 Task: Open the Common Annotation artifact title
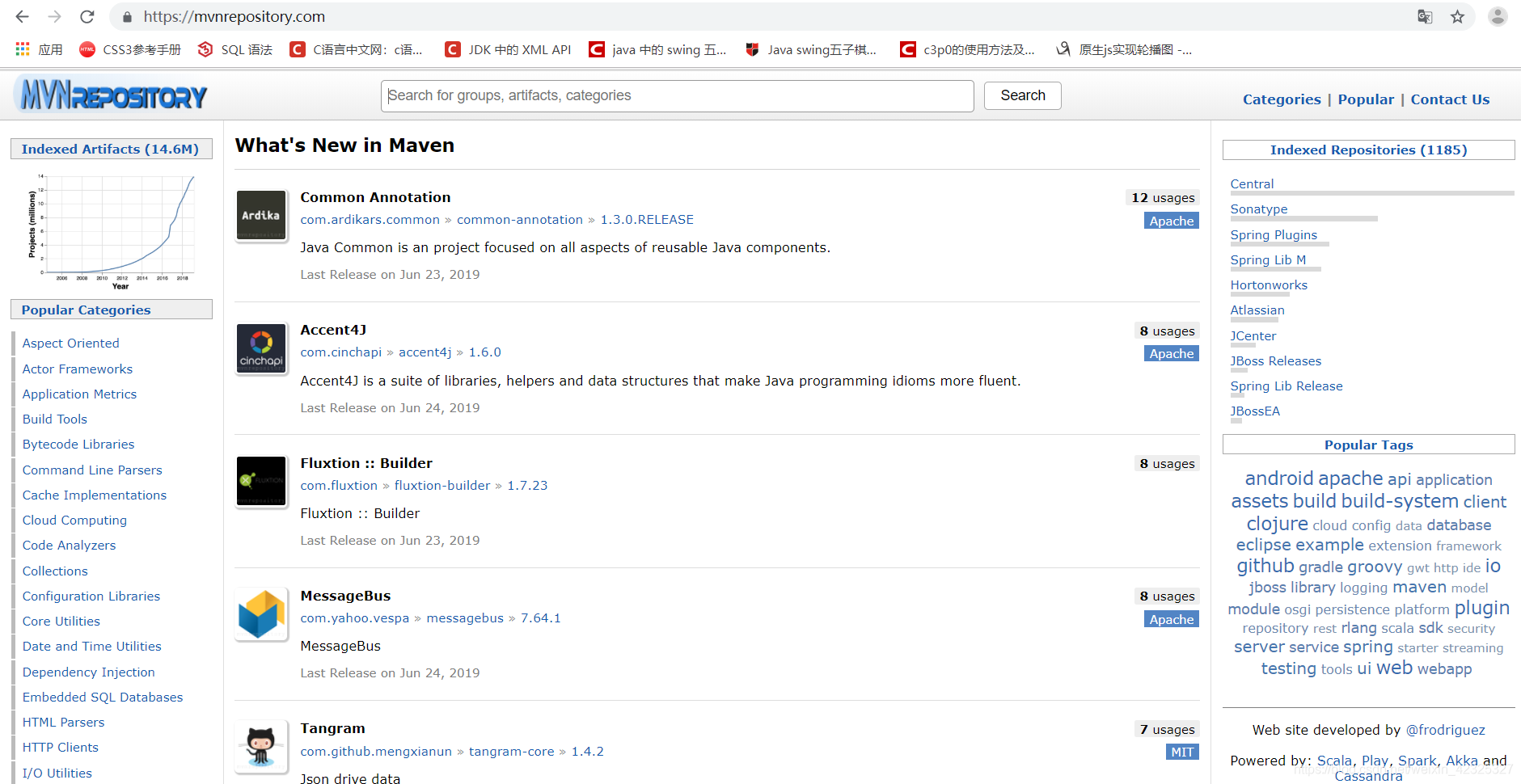click(375, 197)
